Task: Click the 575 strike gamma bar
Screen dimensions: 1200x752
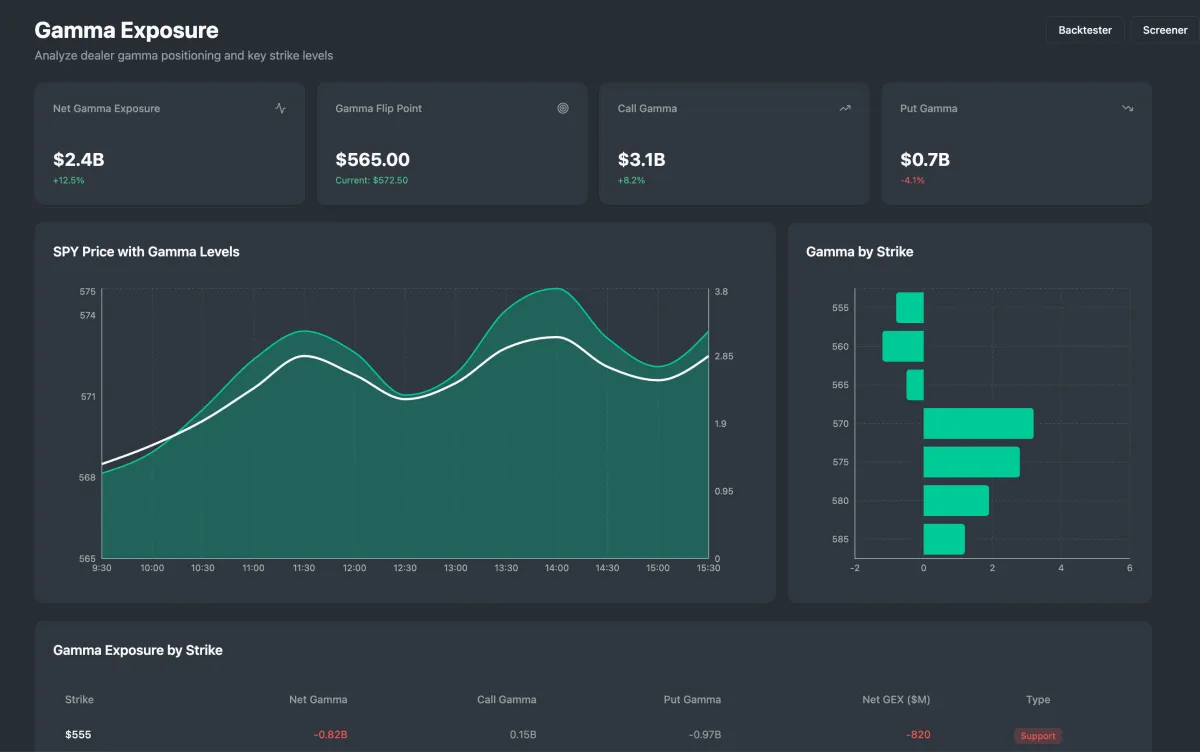Action: pos(971,462)
